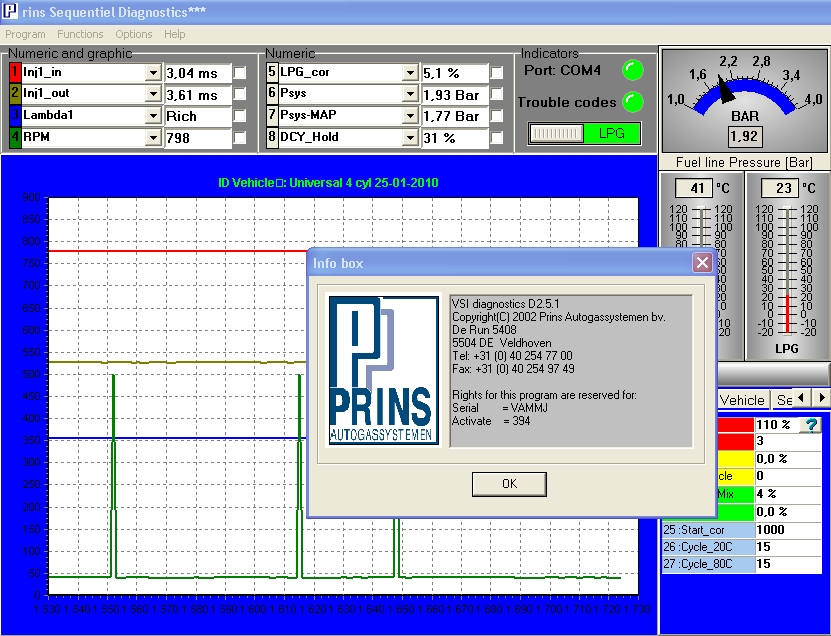Switch to the Vehicle tab
The image size is (831, 636).
tap(742, 400)
